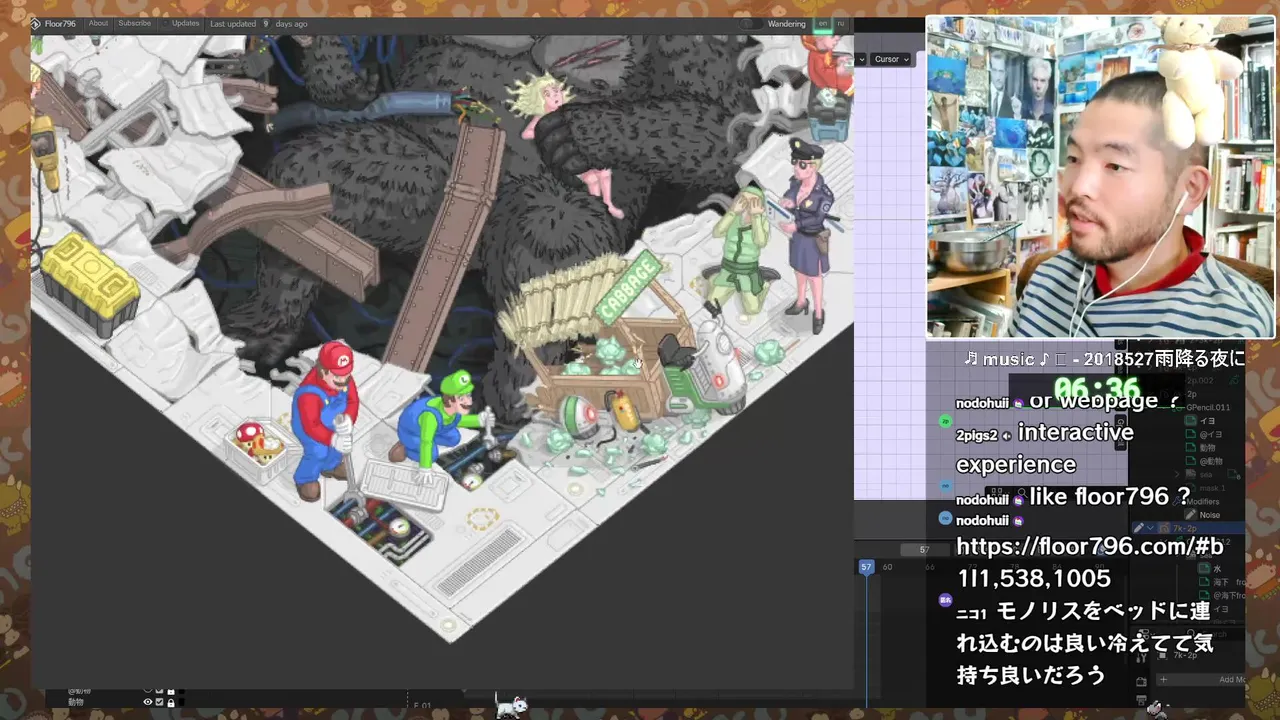Open the About page link

click(x=98, y=23)
